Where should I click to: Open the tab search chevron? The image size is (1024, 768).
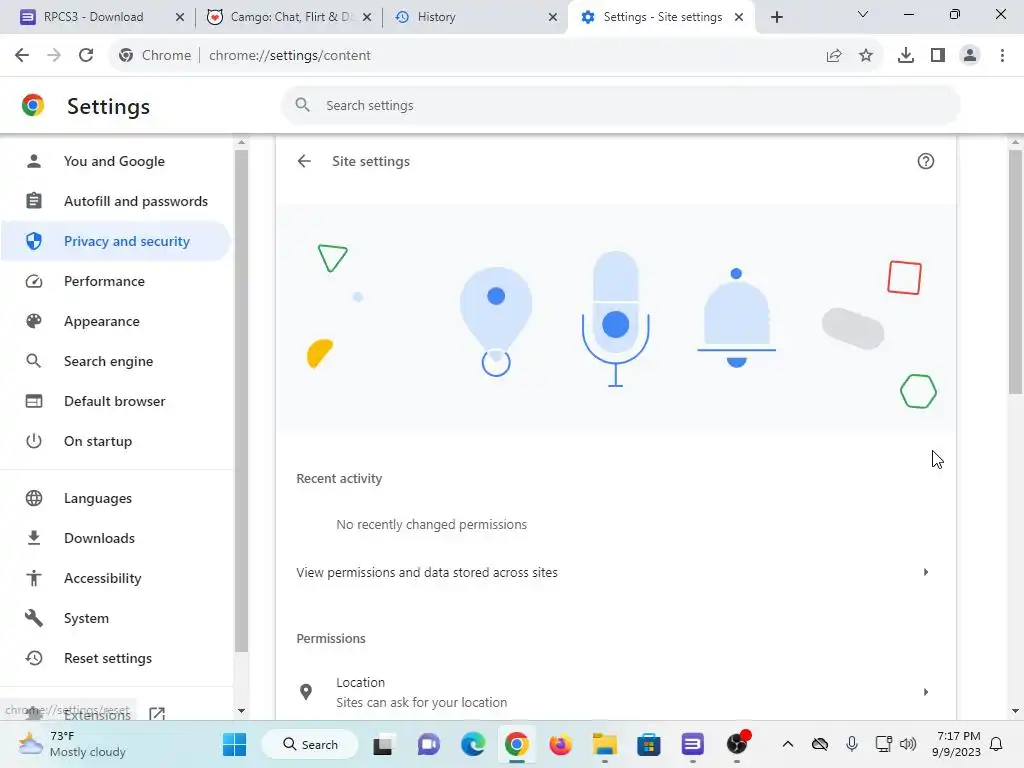[x=862, y=14]
